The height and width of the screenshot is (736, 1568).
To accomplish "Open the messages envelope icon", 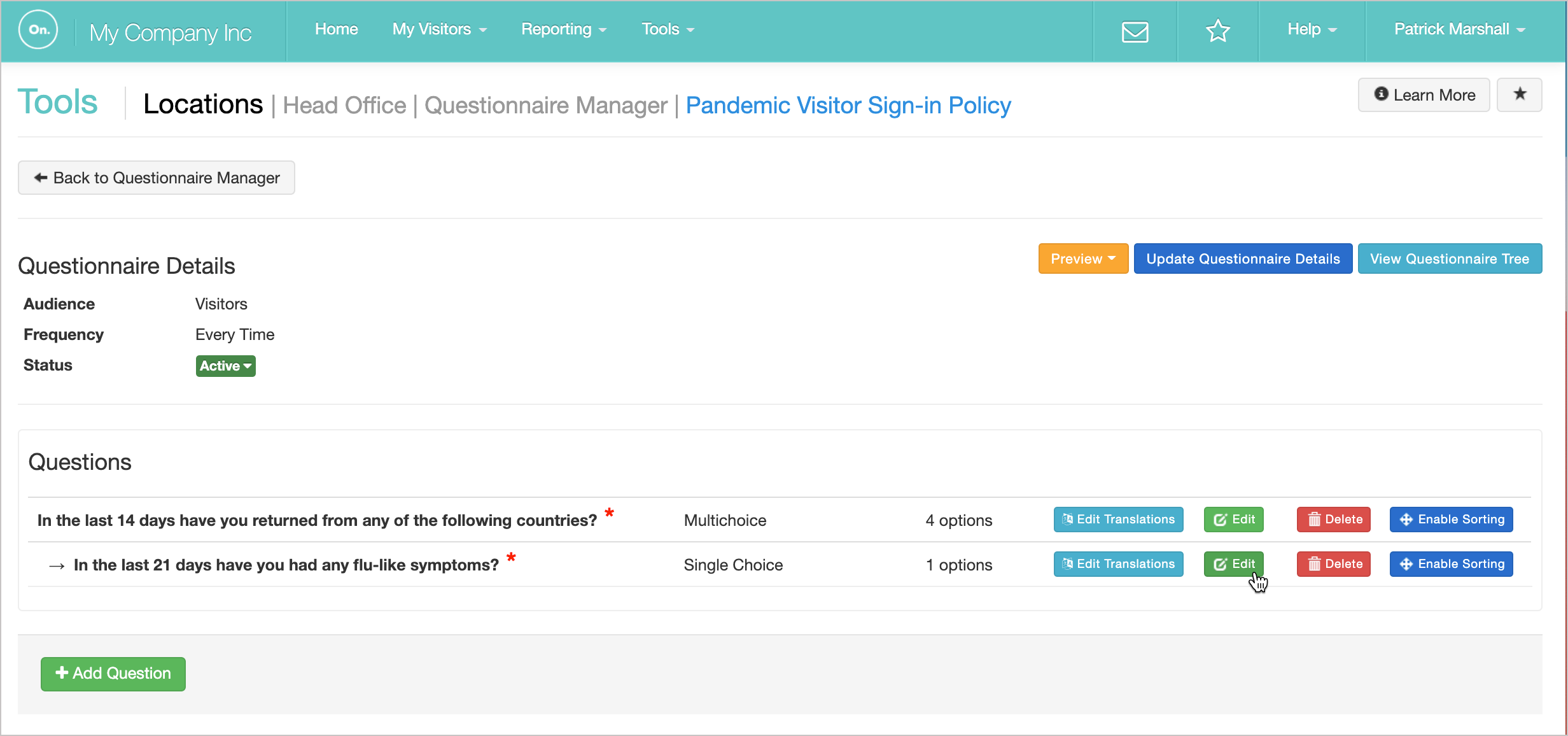I will [1135, 31].
